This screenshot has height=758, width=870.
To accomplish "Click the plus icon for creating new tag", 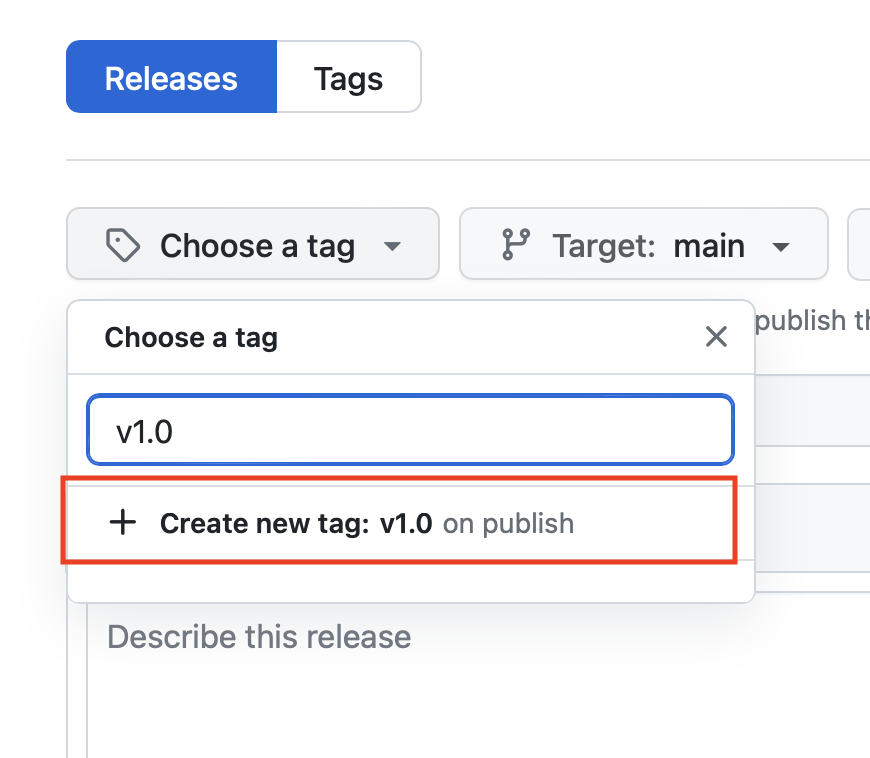I will (x=123, y=523).
